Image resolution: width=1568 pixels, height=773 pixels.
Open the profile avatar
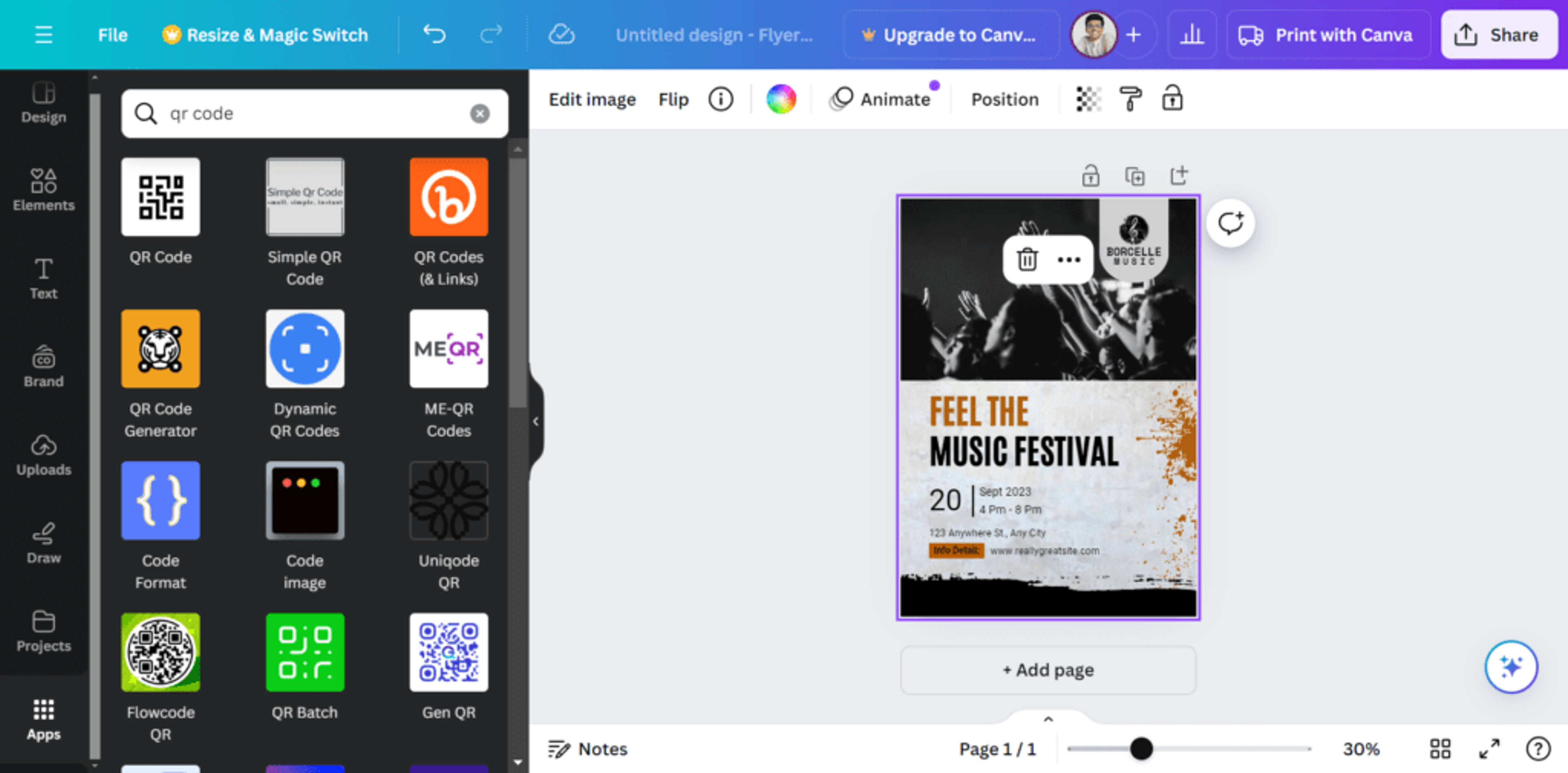point(1094,35)
